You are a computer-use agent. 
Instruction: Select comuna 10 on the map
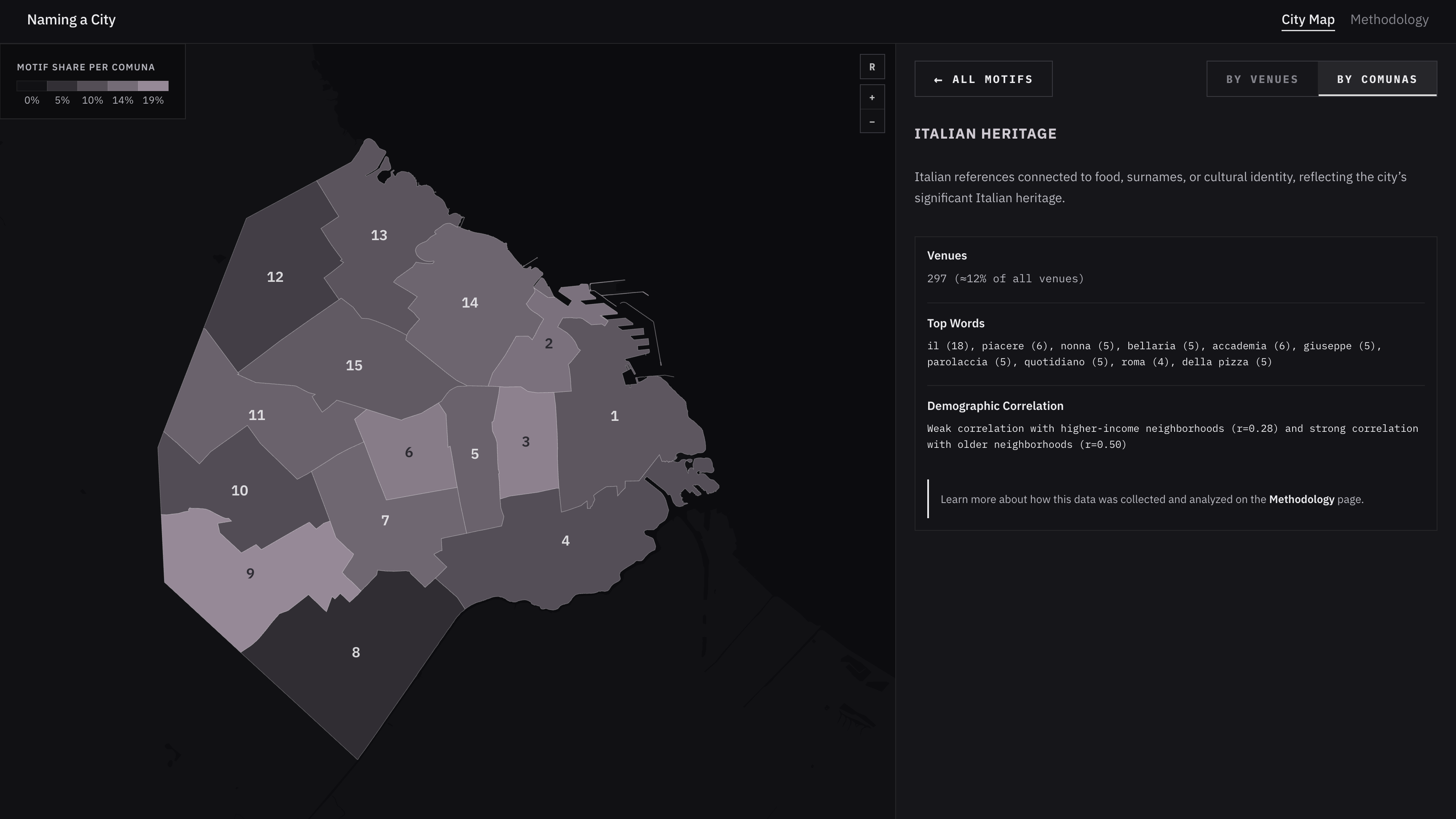click(x=239, y=491)
